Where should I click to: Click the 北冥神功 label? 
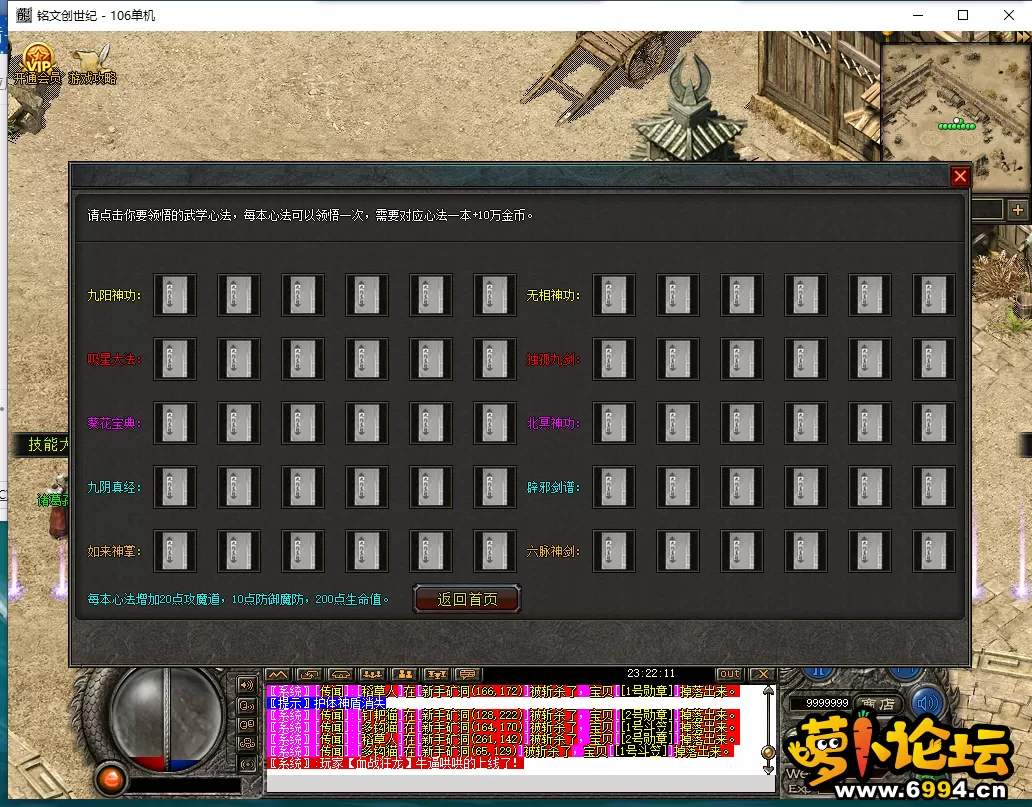click(x=553, y=423)
